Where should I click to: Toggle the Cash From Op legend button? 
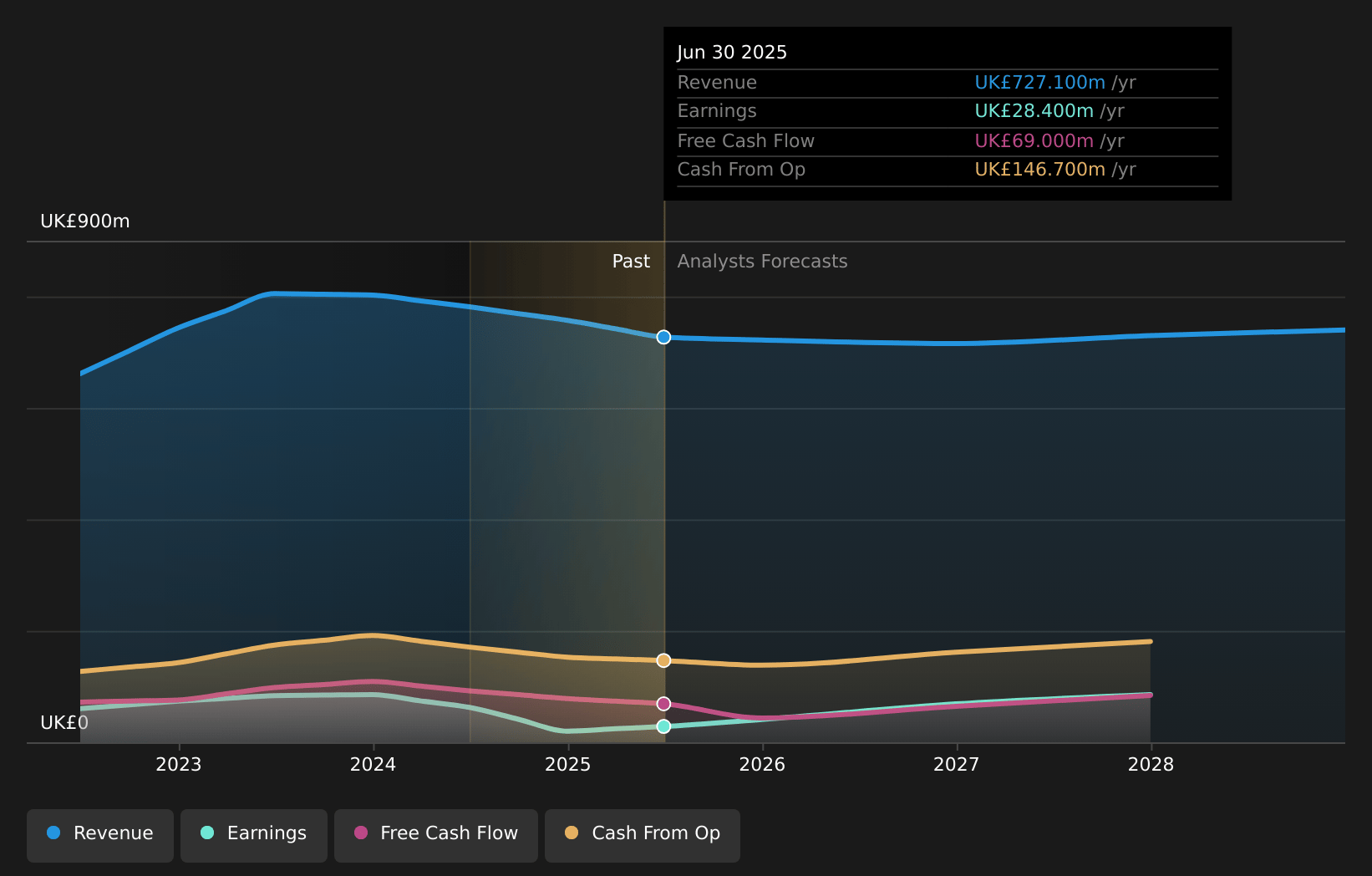click(642, 834)
